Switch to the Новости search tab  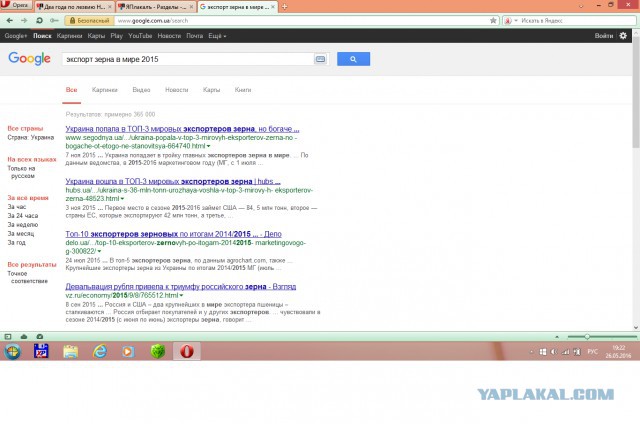(x=176, y=90)
